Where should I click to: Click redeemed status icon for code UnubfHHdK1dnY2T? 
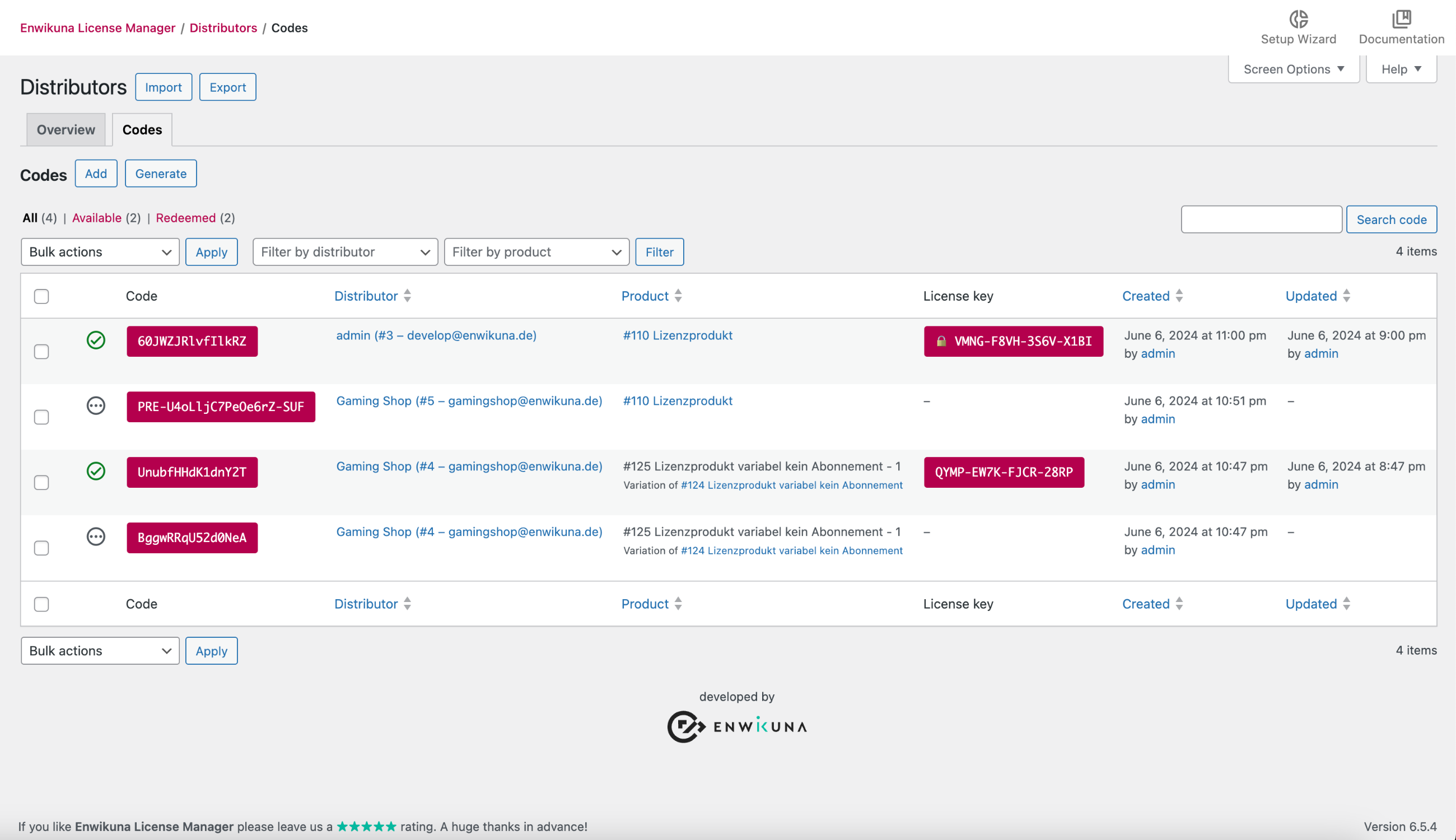click(96, 471)
